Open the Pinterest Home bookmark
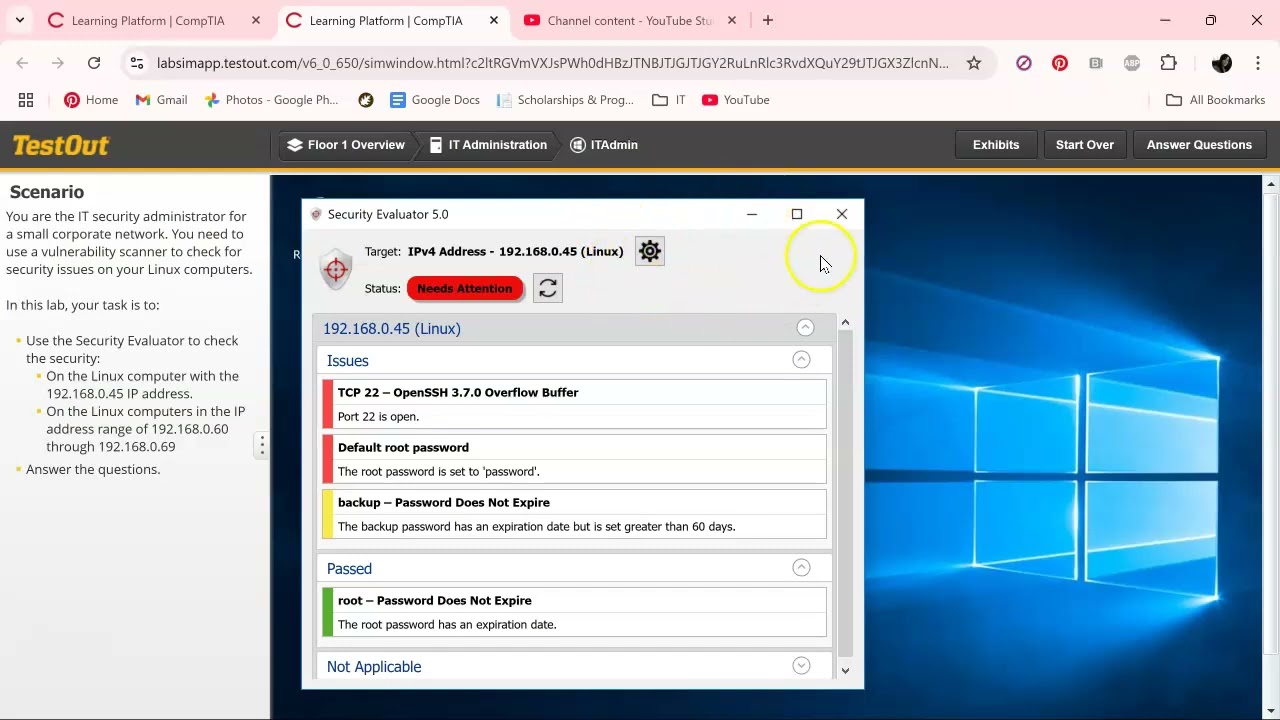 [x=91, y=100]
